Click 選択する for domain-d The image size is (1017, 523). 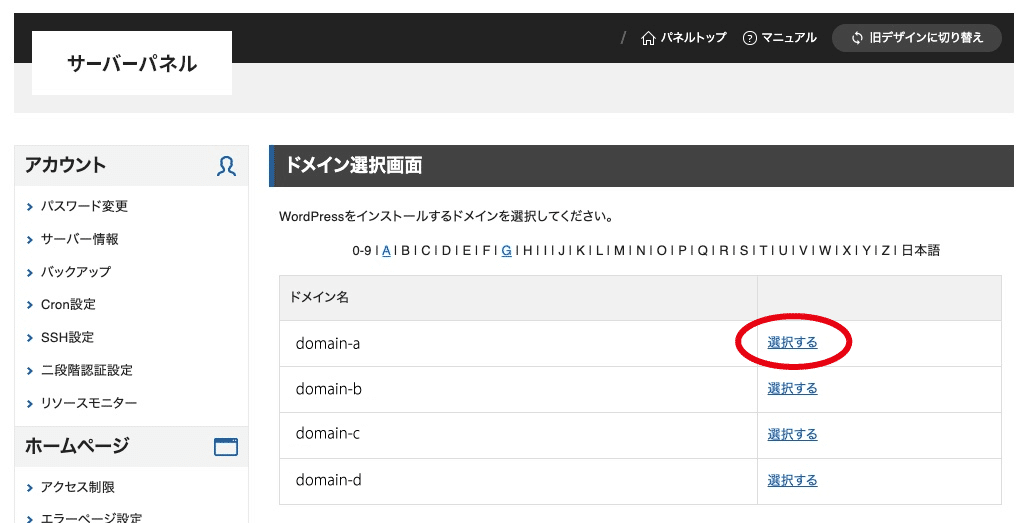(x=793, y=481)
